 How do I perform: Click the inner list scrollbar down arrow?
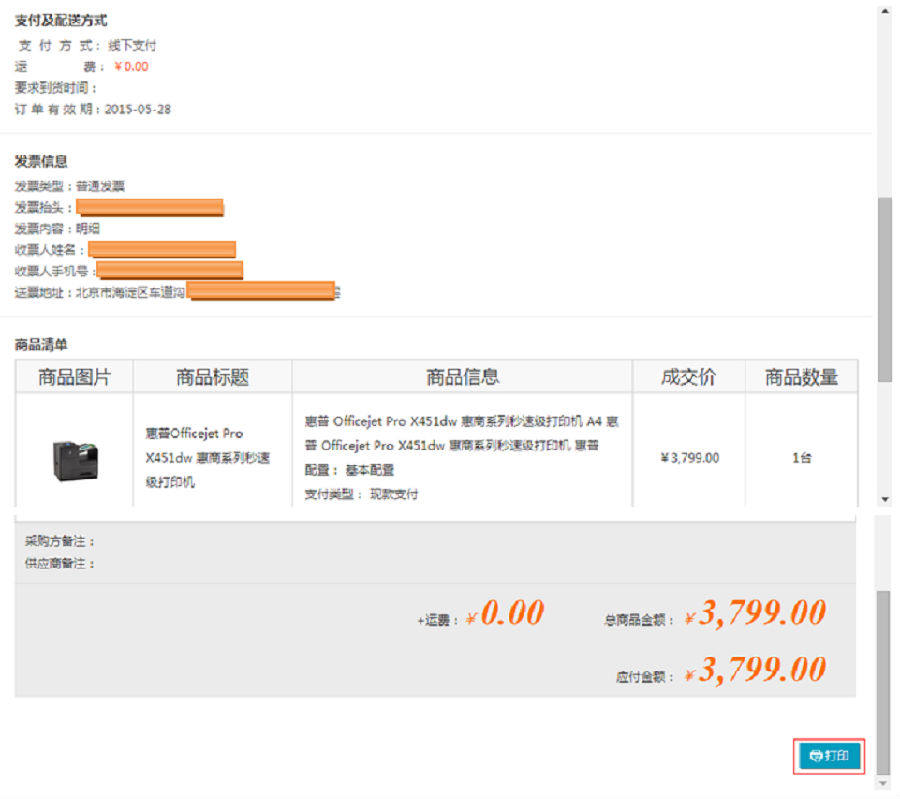[885, 499]
